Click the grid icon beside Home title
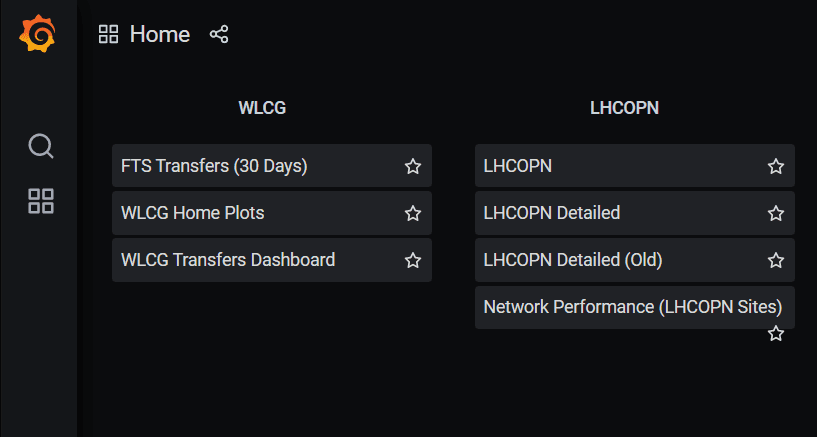 point(108,34)
